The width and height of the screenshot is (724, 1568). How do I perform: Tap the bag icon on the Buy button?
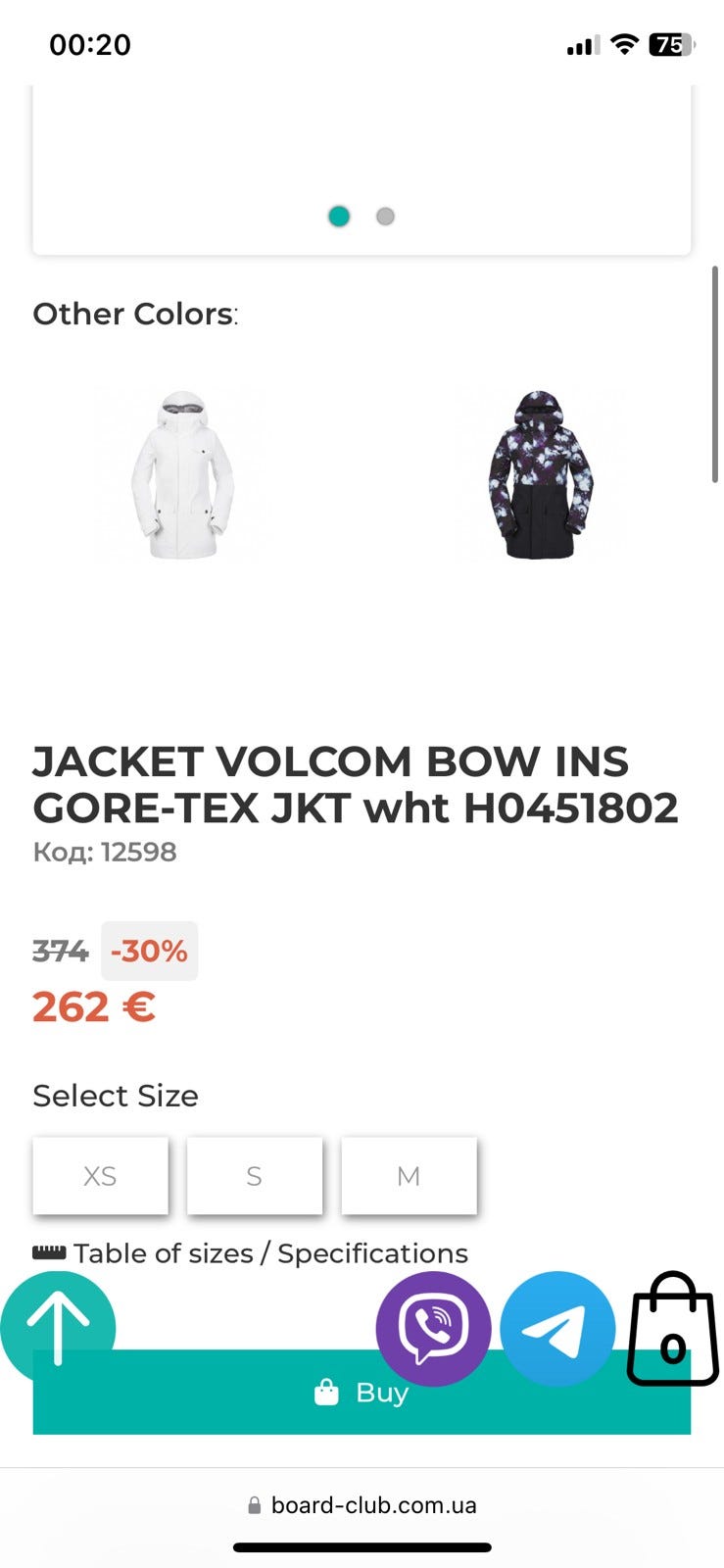click(326, 1392)
